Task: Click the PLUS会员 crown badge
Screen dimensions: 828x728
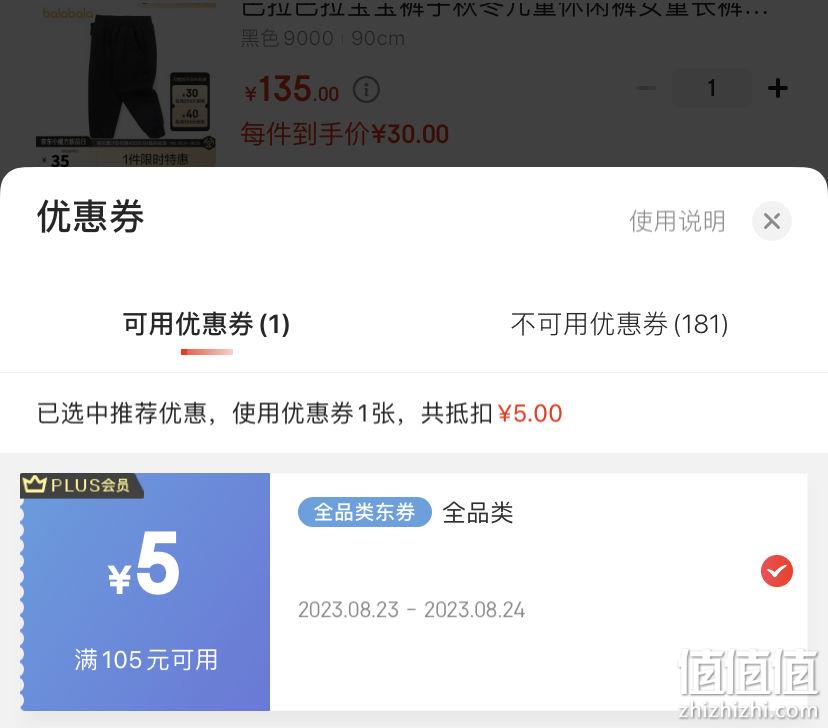Action: (x=81, y=485)
